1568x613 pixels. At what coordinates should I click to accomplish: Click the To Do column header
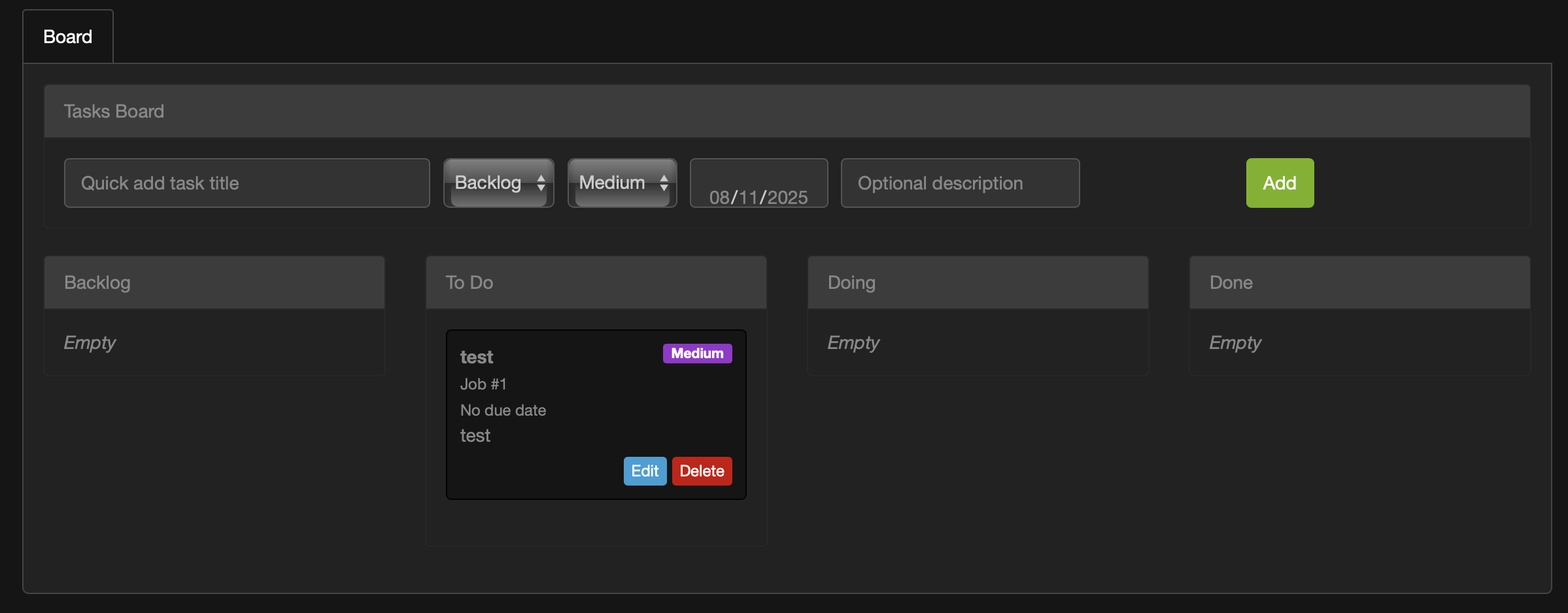click(469, 282)
